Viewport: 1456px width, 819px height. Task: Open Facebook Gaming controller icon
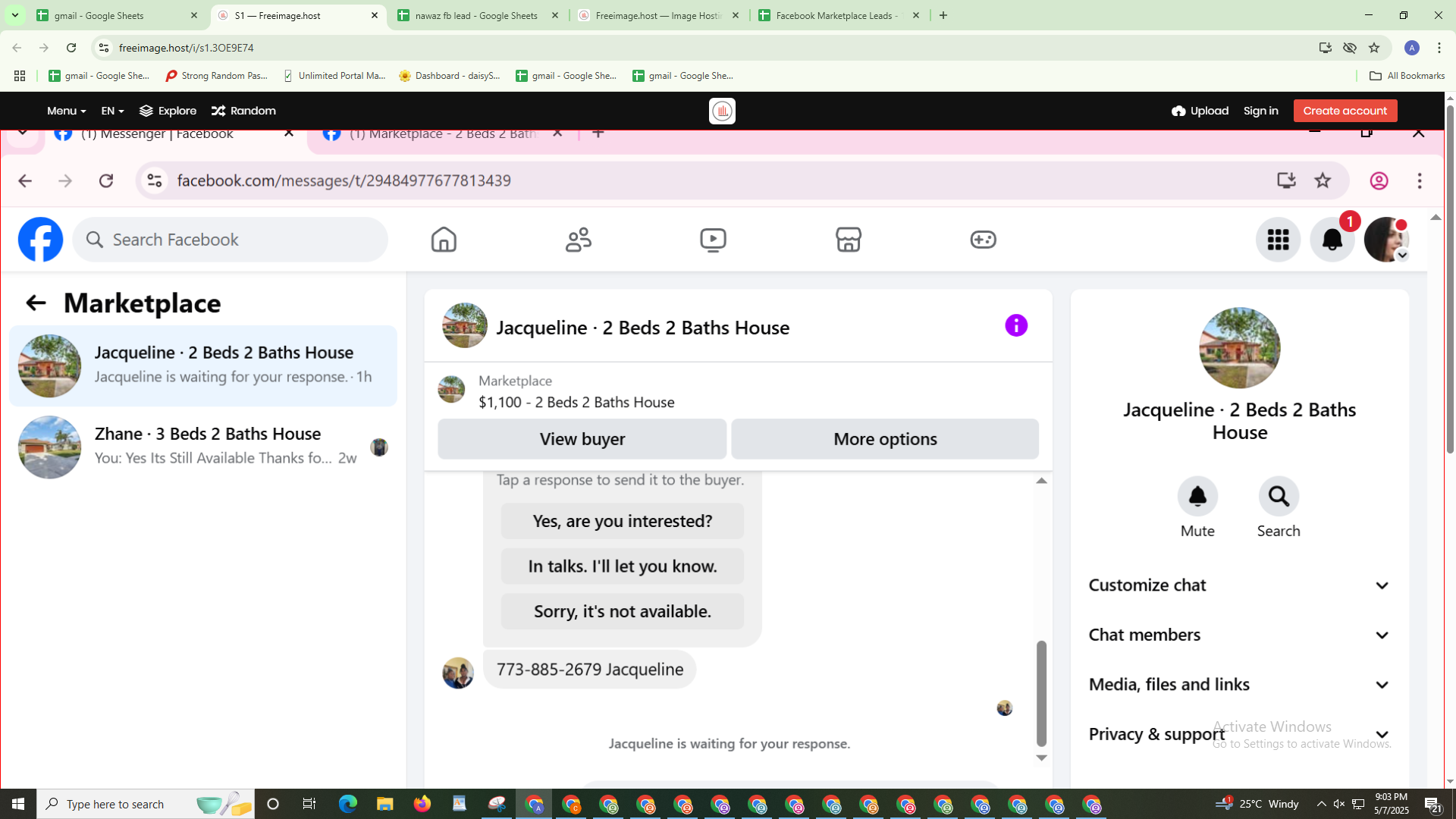click(983, 240)
